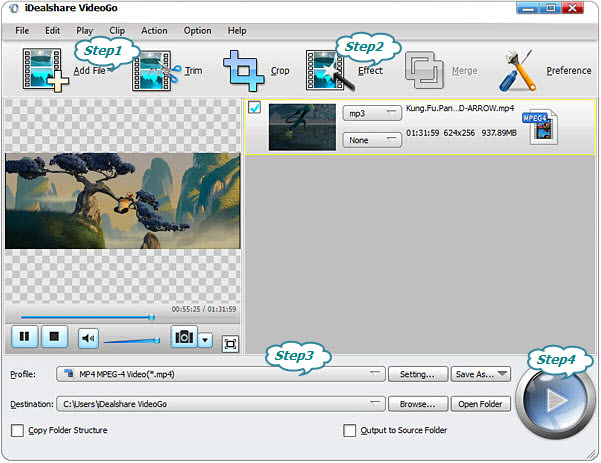The height and width of the screenshot is (463, 601).
Task: Open the Clip menu
Action: 117,31
